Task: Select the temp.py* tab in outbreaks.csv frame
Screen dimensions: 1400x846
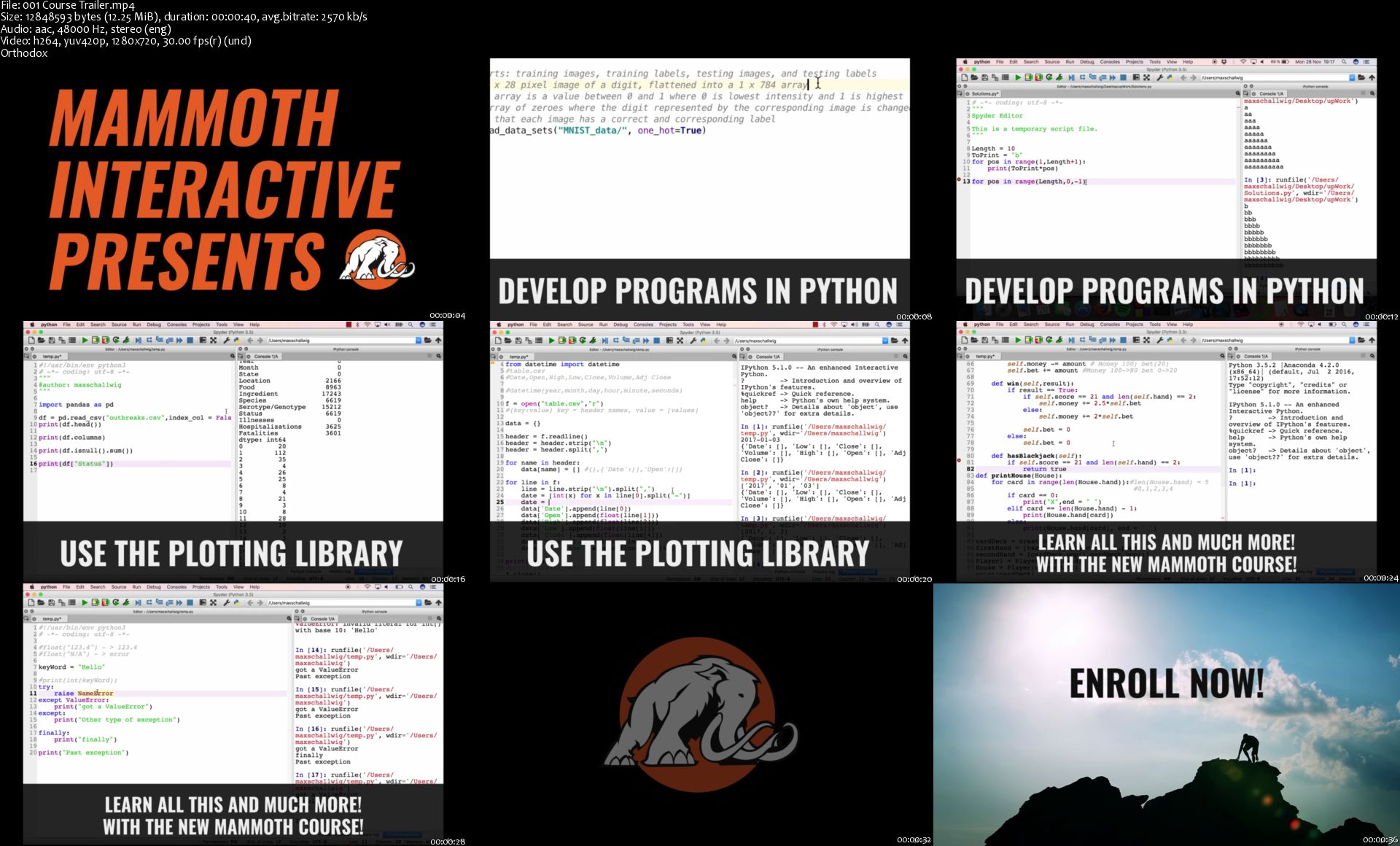Action: (x=51, y=357)
